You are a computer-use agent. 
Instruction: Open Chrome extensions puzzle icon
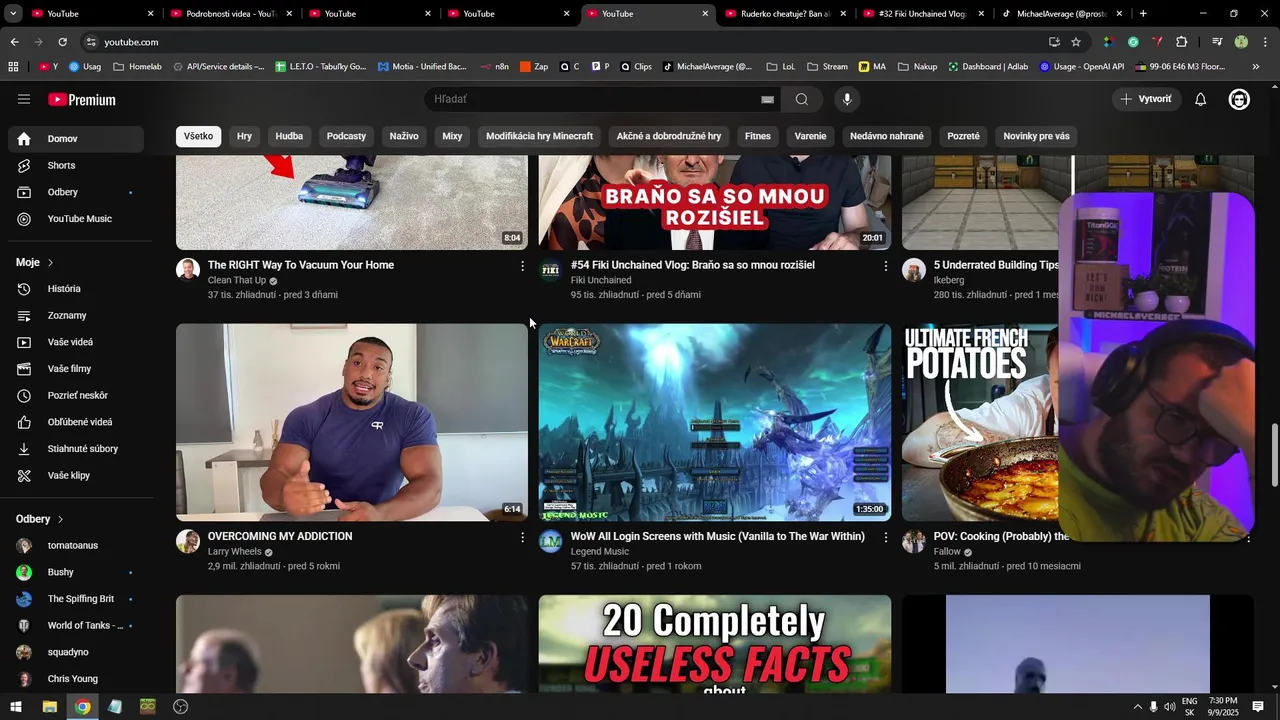tap(1182, 42)
